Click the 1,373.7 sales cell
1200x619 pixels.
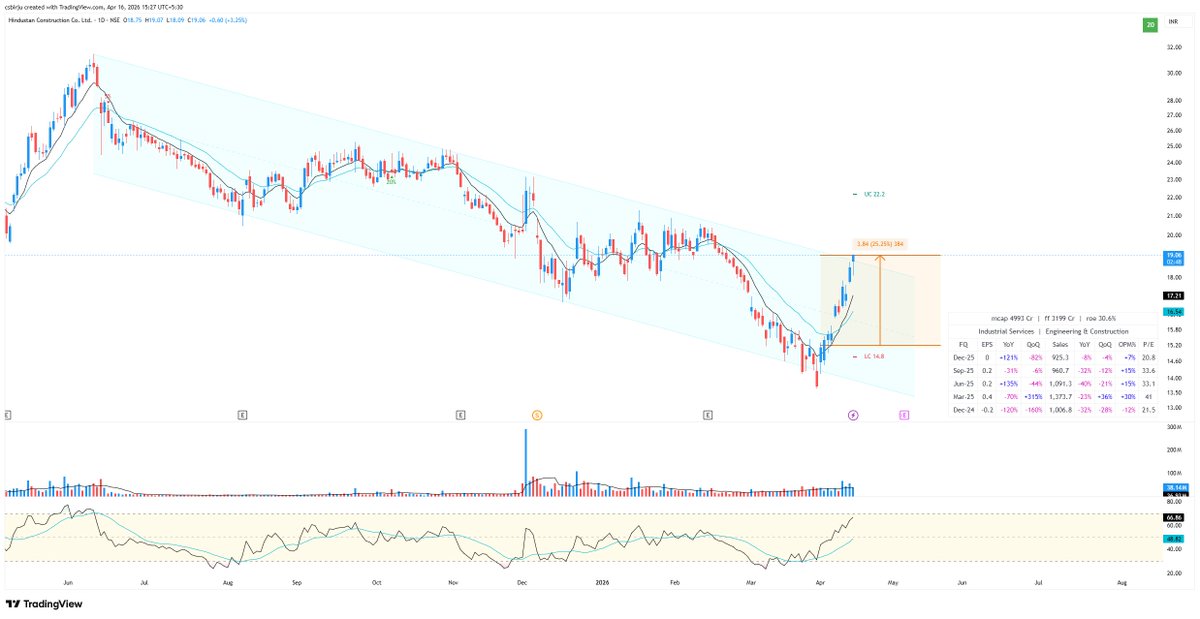1059,395
